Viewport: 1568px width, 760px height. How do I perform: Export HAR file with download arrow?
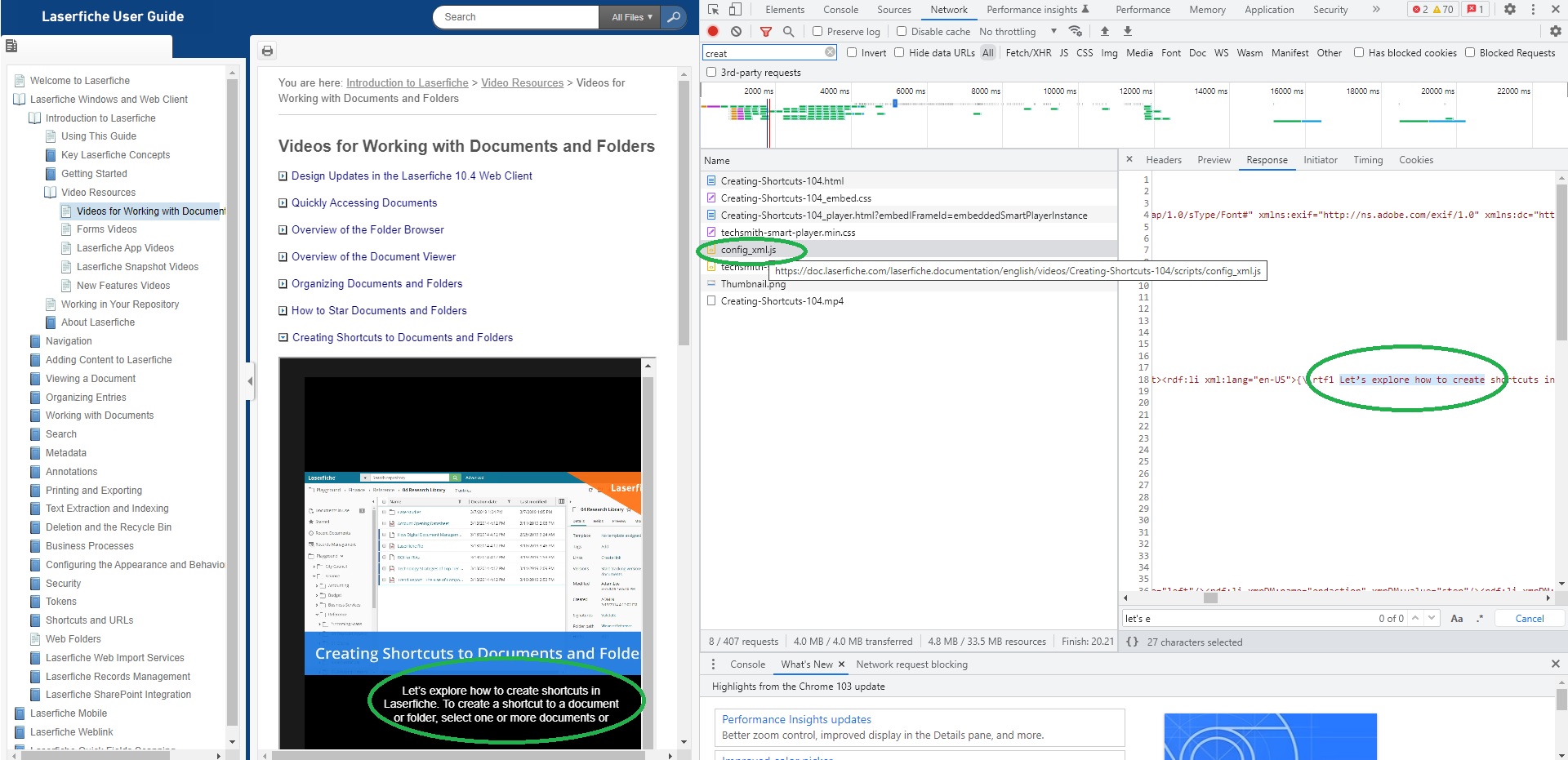point(1128,31)
